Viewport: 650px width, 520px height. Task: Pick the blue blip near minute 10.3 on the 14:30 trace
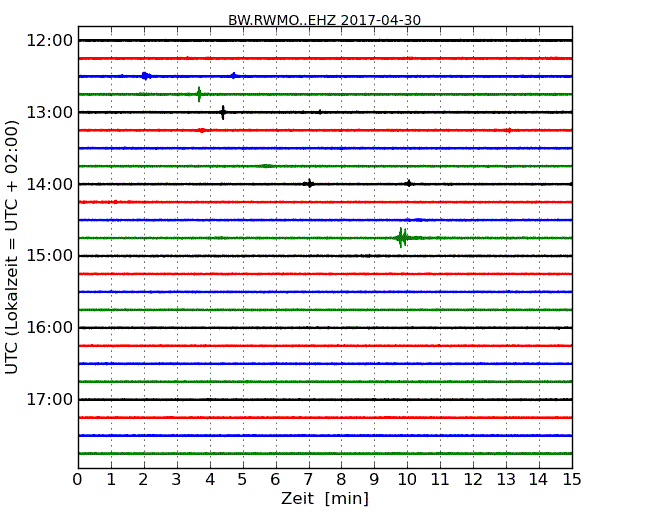coord(418,220)
